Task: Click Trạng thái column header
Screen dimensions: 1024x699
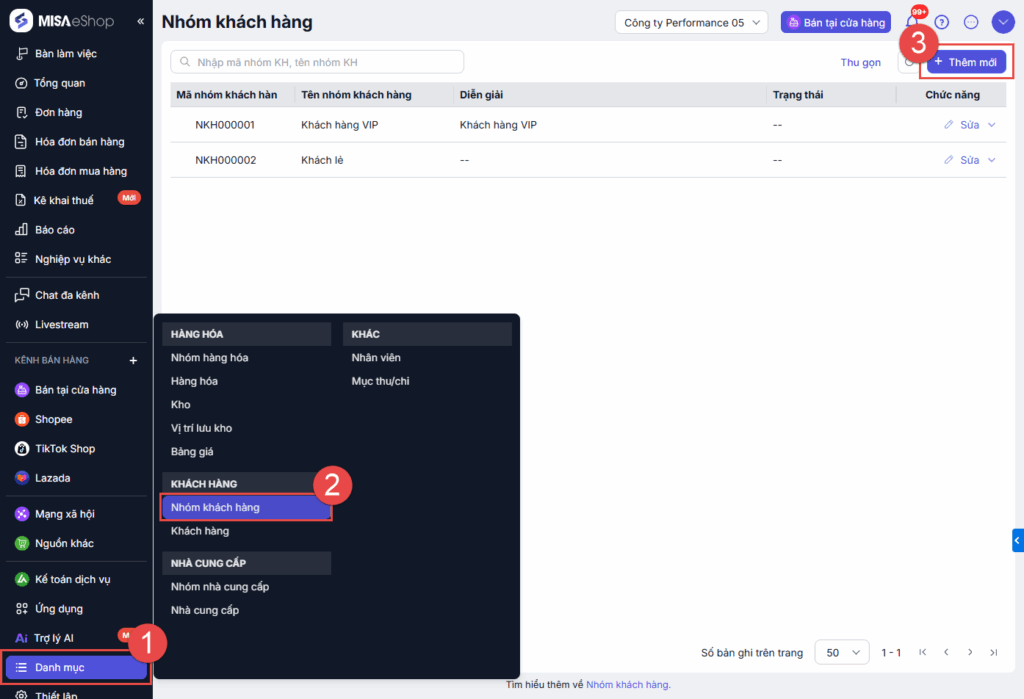Action: (x=798, y=95)
